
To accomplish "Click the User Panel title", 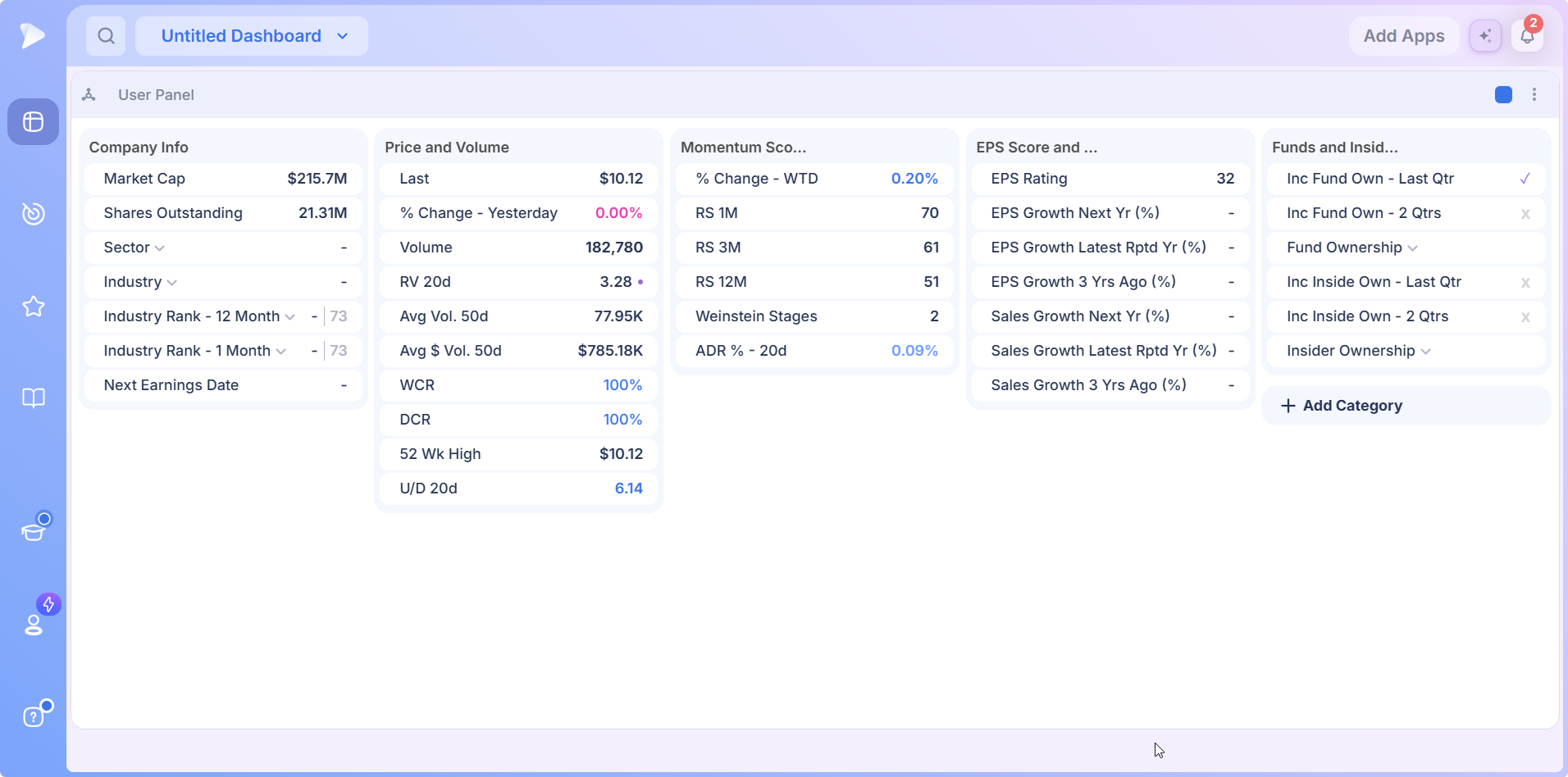I will click(x=156, y=95).
